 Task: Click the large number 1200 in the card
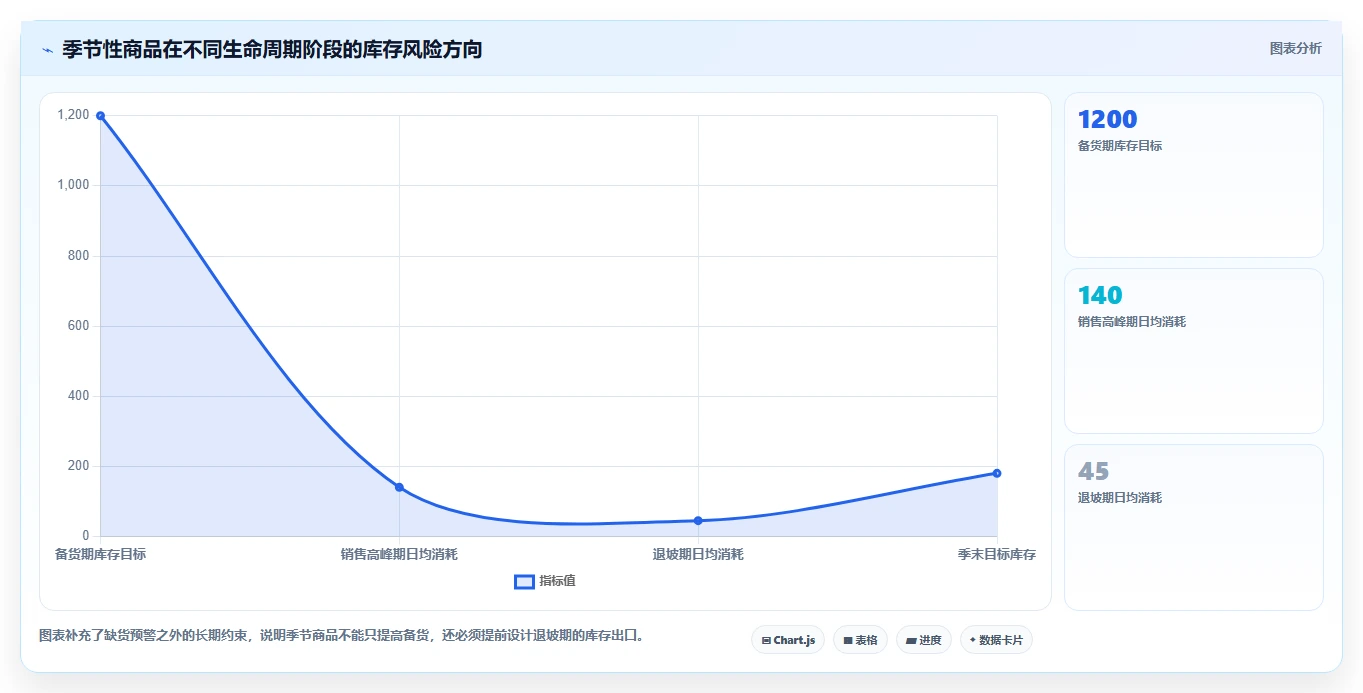[x=1108, y=120]
